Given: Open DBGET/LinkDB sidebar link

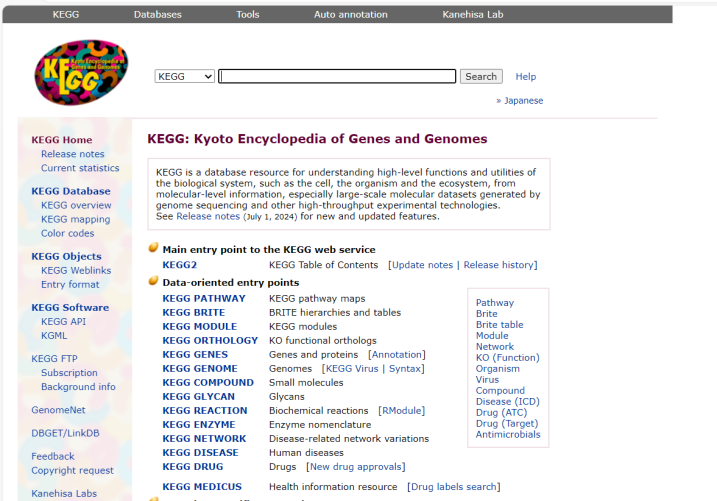Looking at the screenshot, I should [65, 433].
